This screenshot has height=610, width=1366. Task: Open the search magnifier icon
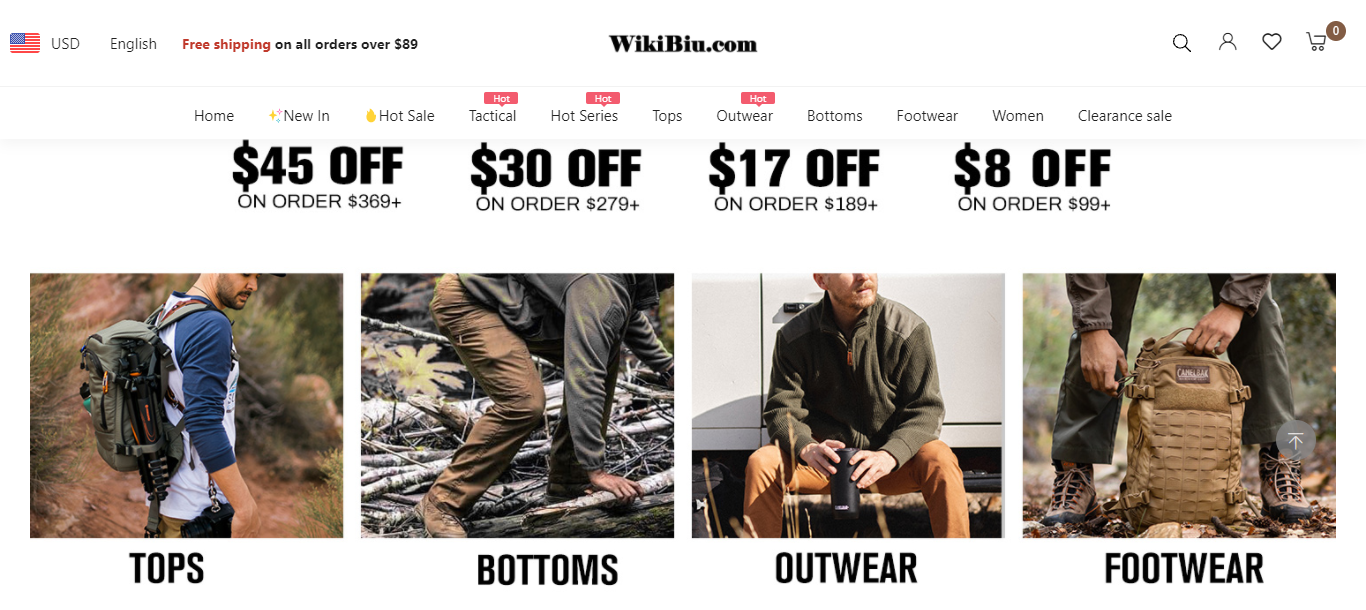coord(1181,43)
